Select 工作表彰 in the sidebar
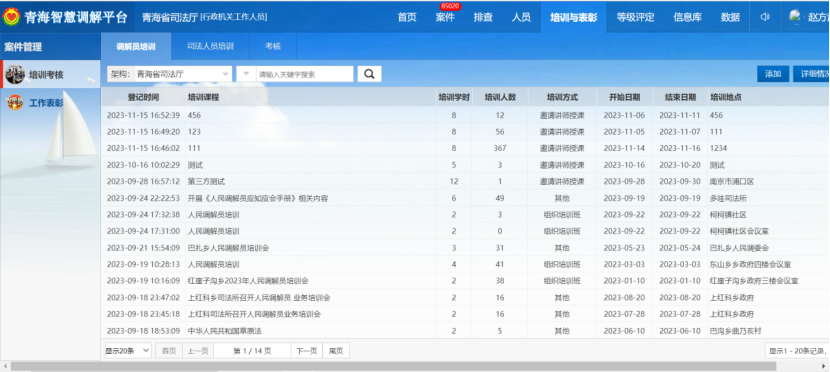The image size is (830, 372). tap(50, 102)
